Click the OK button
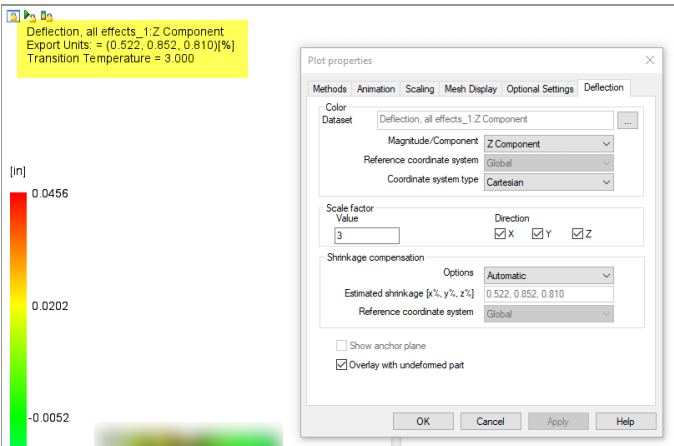Screen dimensions: 674x446 423,422
